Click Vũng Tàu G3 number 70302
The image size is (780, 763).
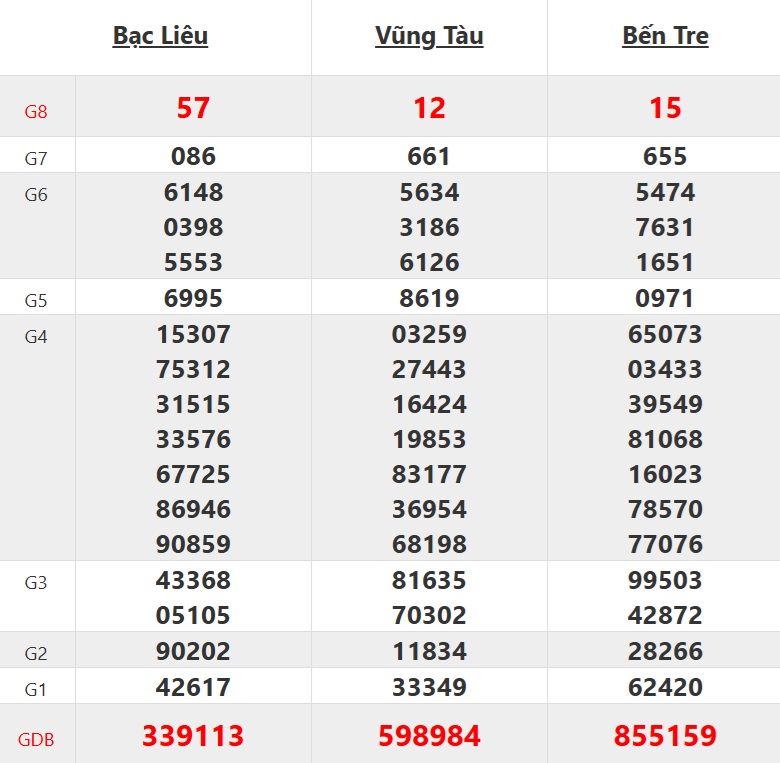pos(429,615)
